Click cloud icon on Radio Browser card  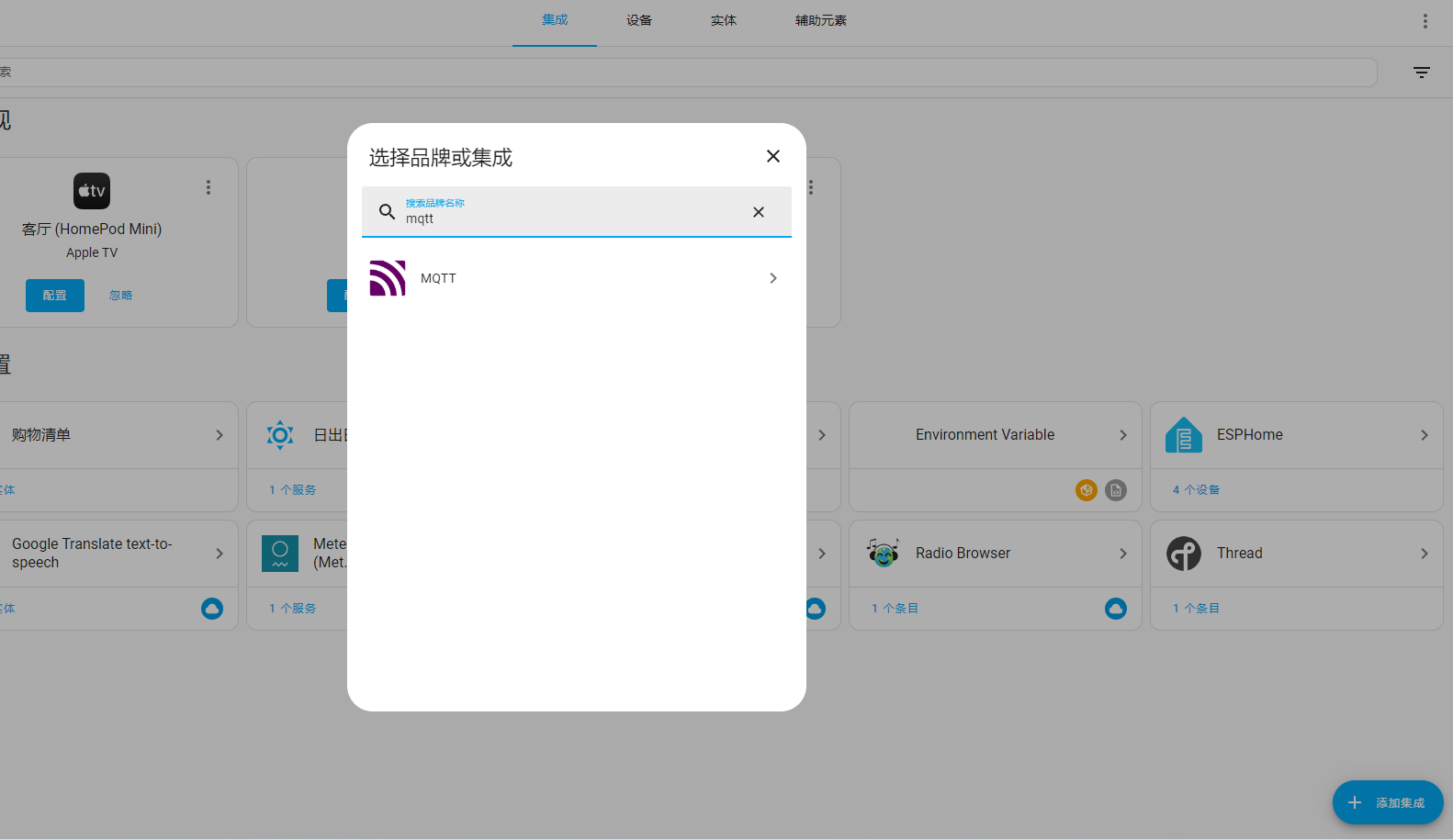click(1115, 609)
